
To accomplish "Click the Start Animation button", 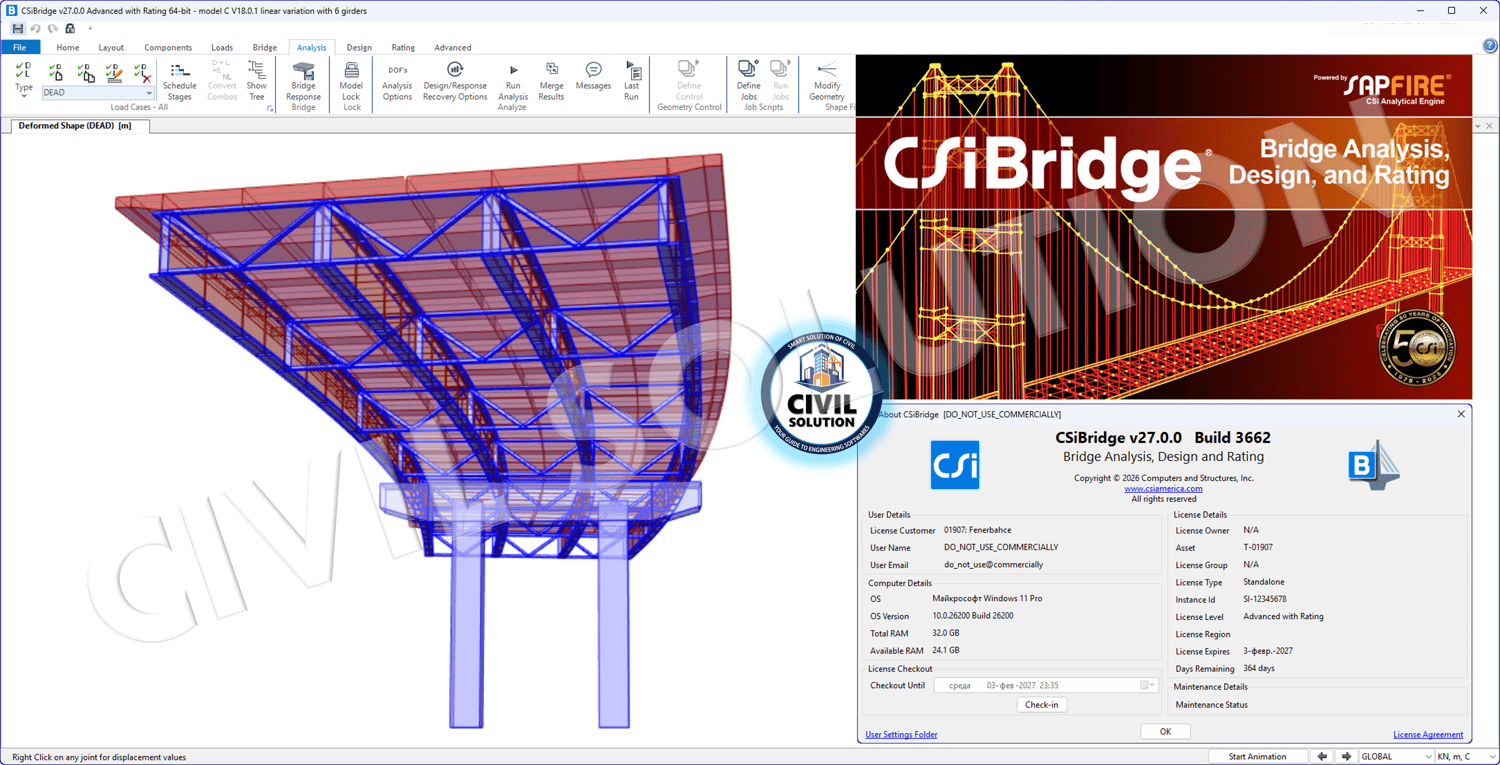I will pos(1257,757).
